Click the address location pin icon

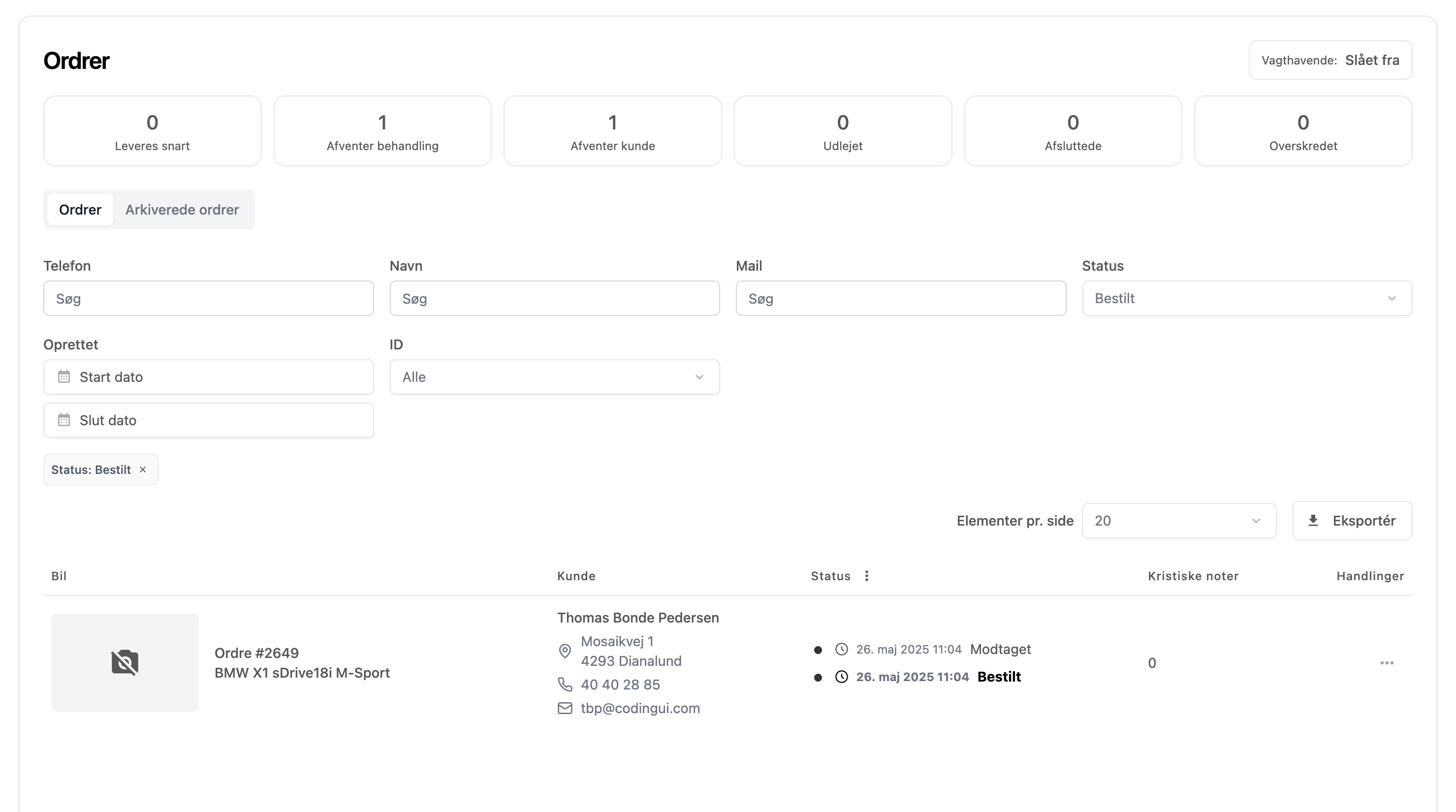[565, 651]
